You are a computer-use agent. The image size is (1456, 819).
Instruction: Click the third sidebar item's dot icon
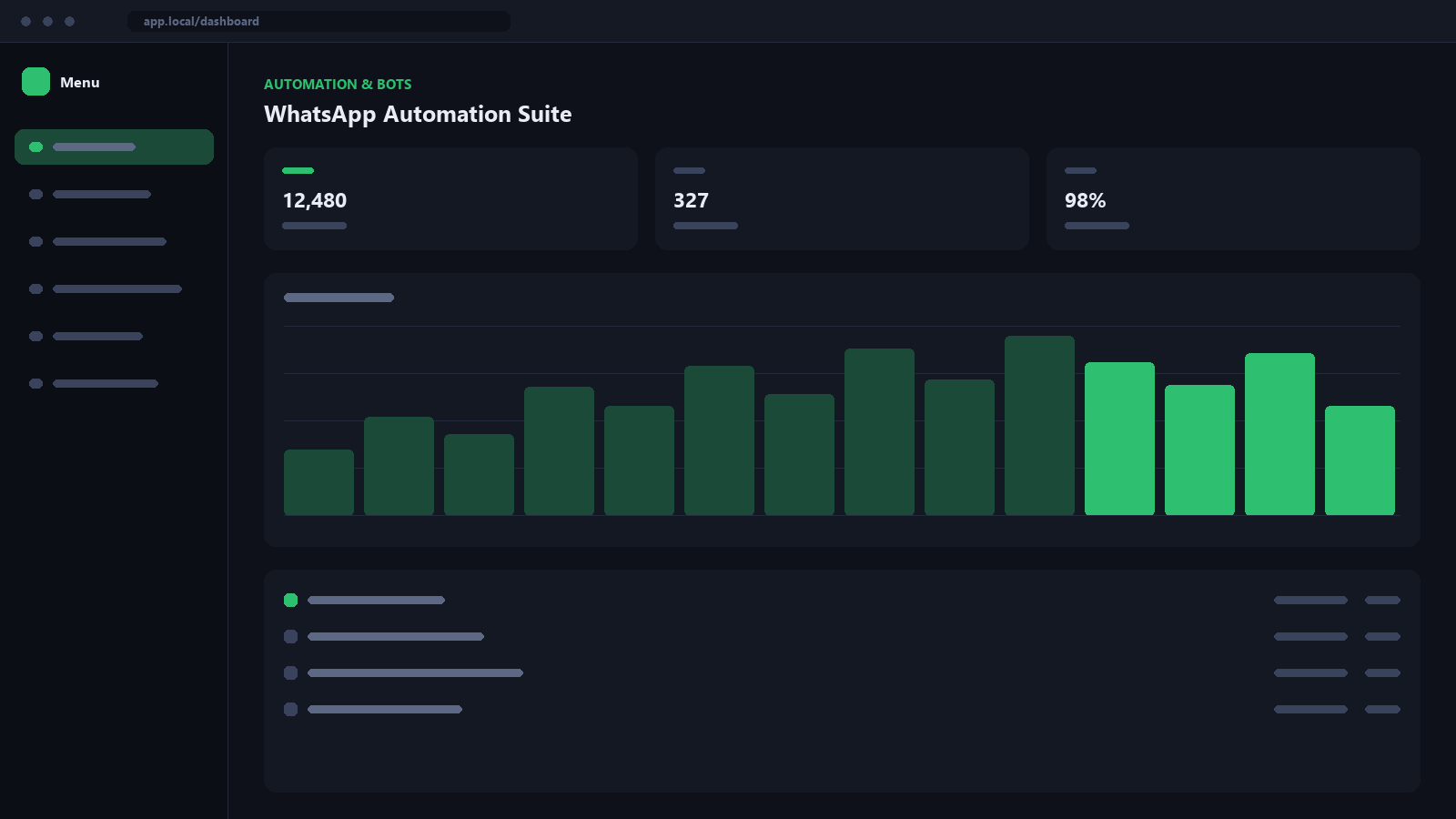pyautogui.click(x=36, y=241)
